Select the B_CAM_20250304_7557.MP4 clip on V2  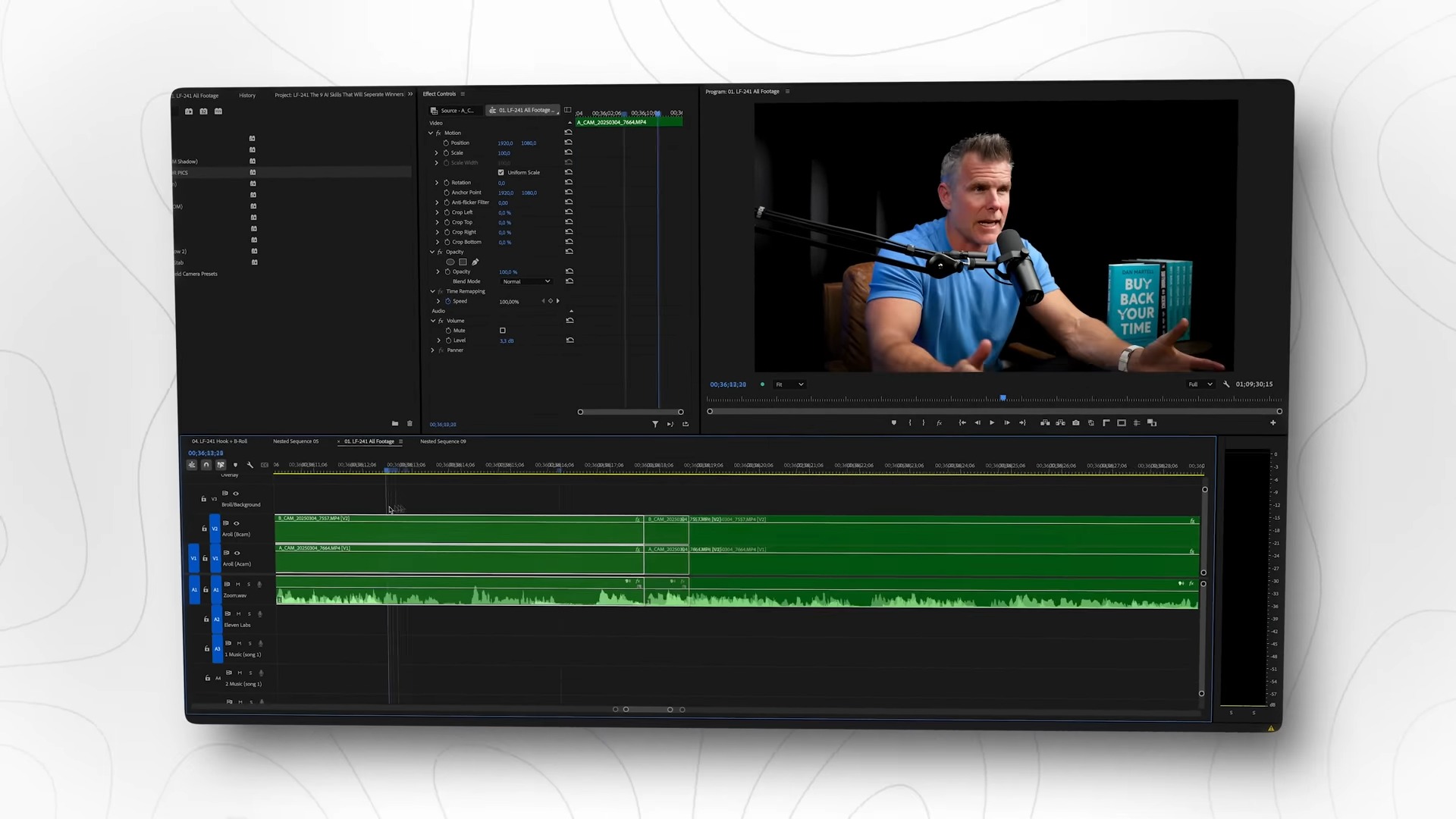click(x=455, y=531)
